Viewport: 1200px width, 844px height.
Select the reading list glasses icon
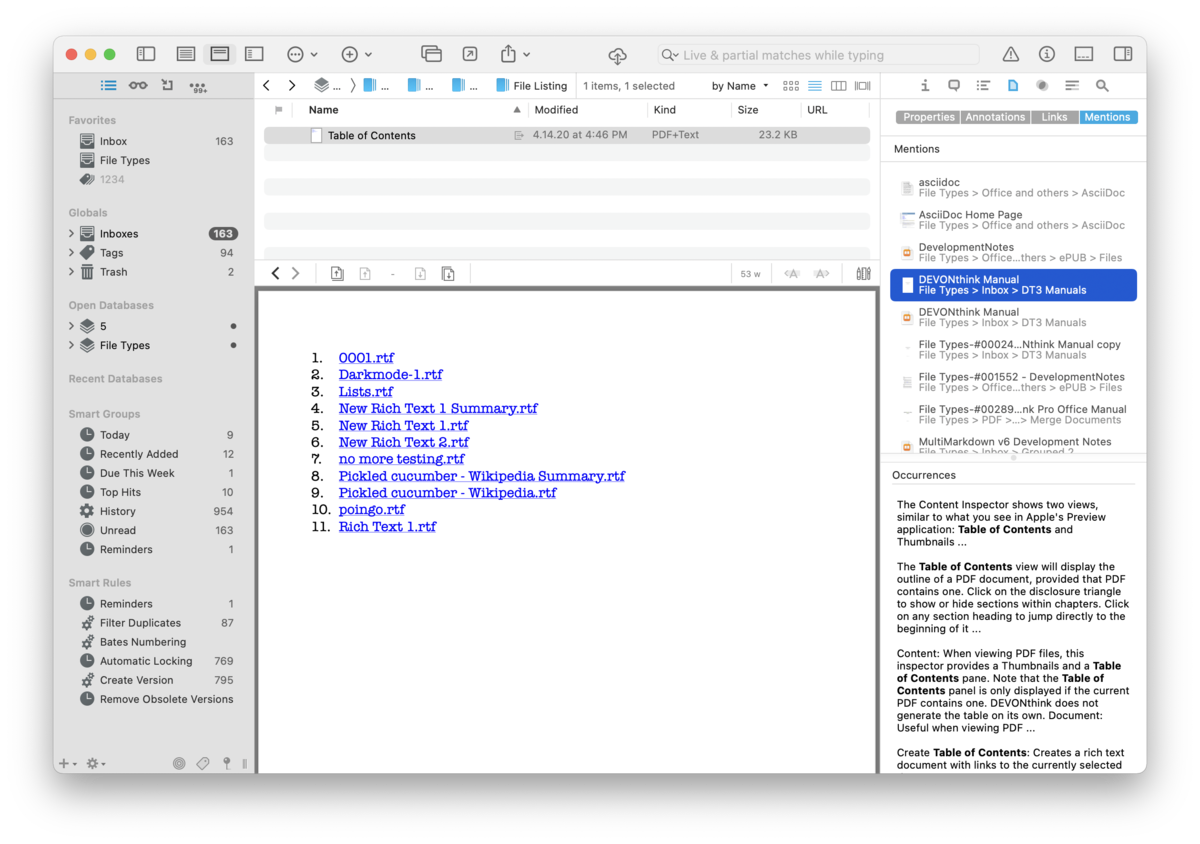pyautogui.click(x=138, y=86)
